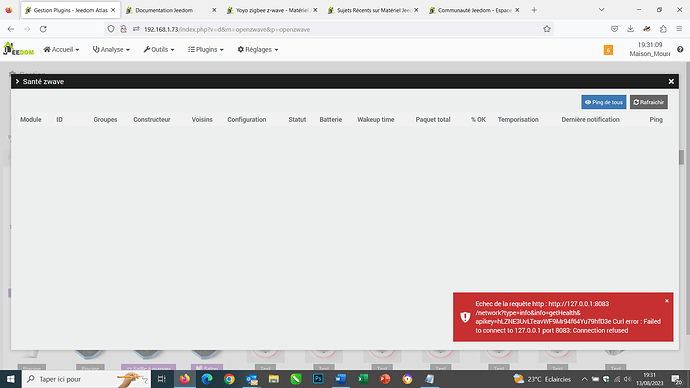Open the Outils menu
The image size is (690, 388).
pos(158,50)
